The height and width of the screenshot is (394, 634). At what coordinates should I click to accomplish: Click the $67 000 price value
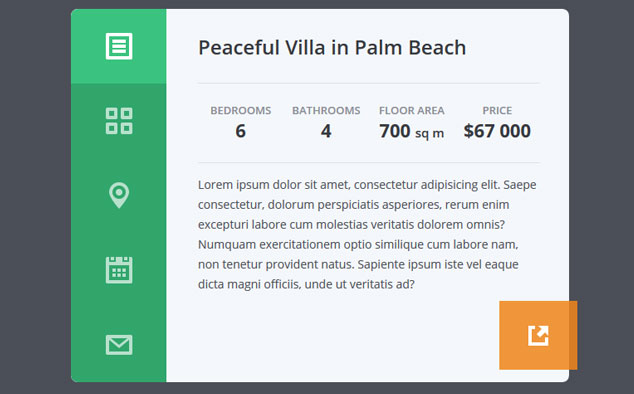(497, 131)
